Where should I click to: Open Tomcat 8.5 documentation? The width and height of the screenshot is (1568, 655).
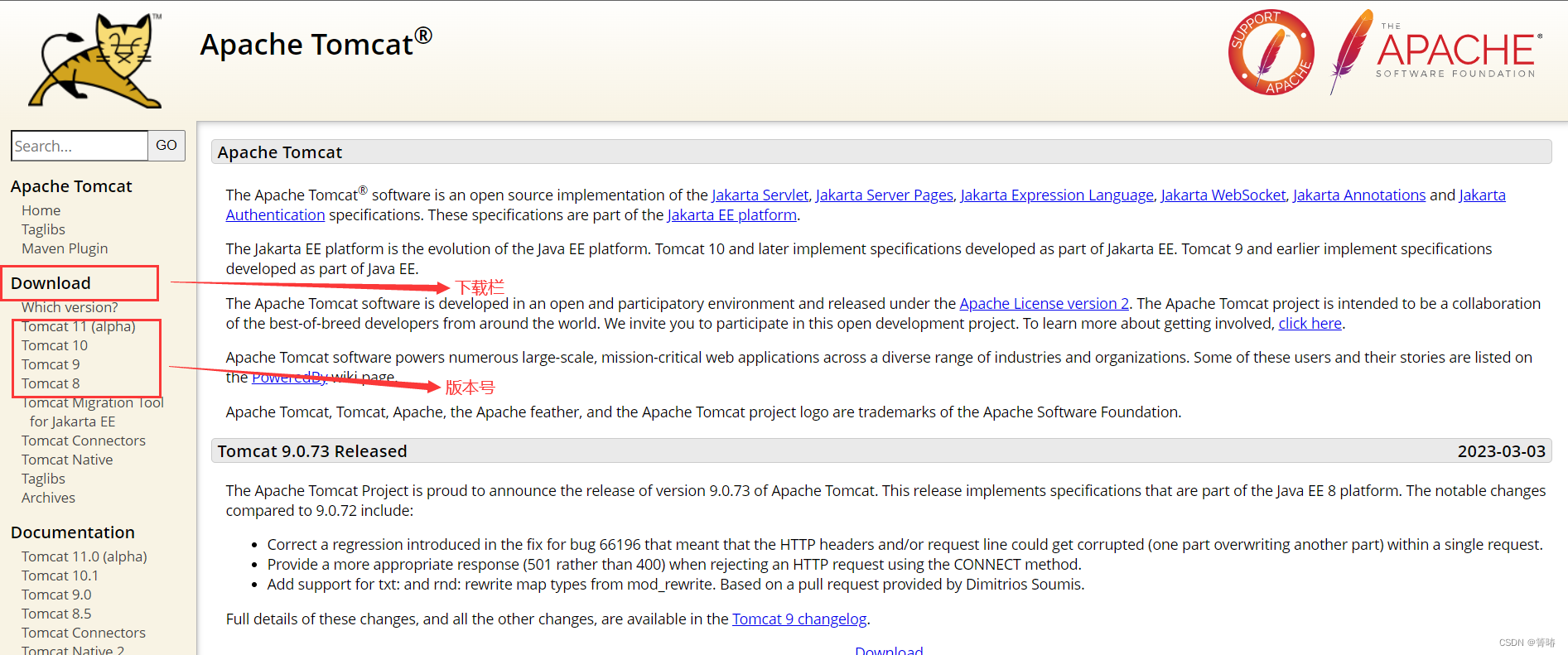click(56, 614)
